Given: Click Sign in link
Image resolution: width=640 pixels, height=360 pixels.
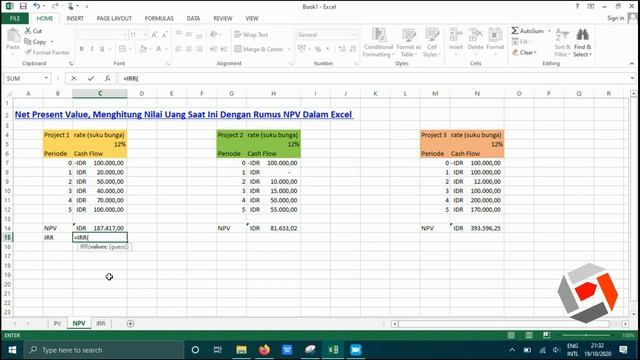Looking at the screenshot, I should point(615,18).
